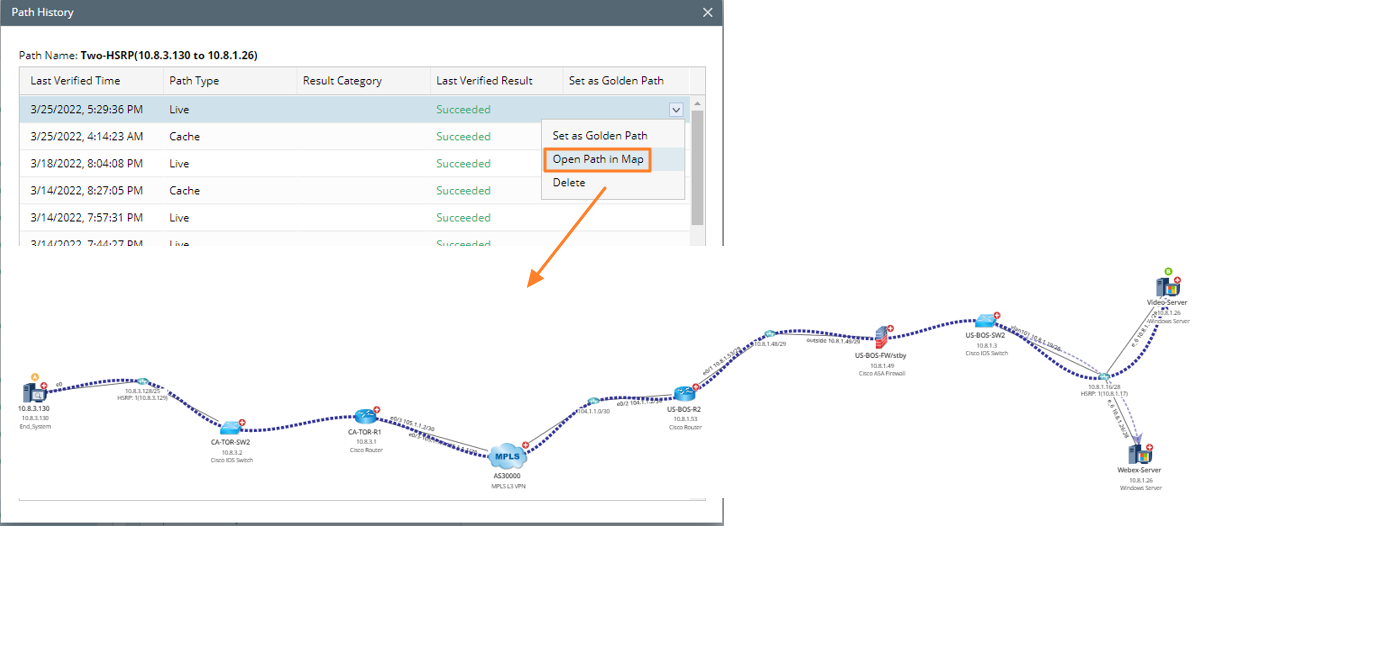
Task: Select Delete from the context menu
Action: (568, 183)
